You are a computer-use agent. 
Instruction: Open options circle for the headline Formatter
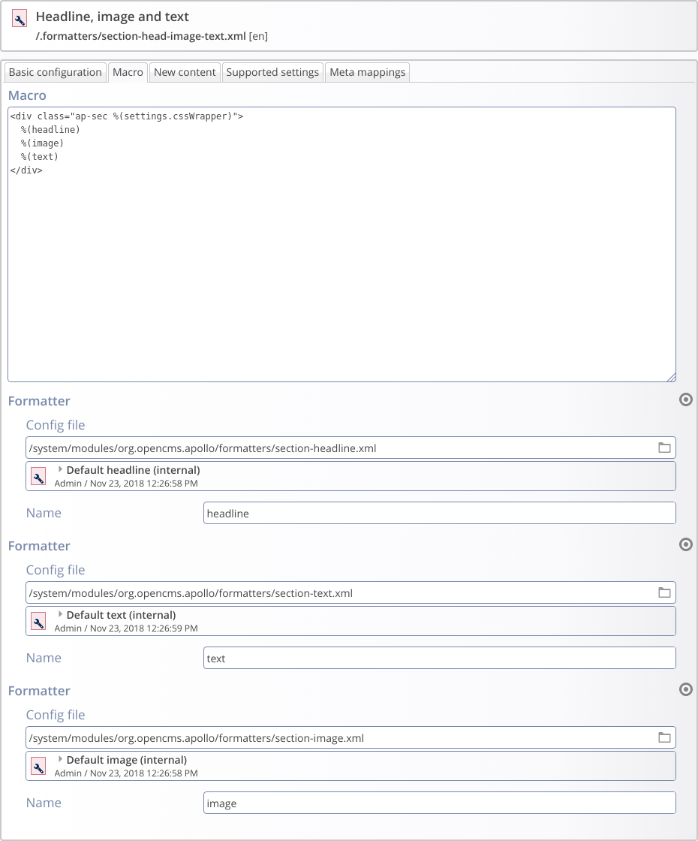click(x=685, y=400)
